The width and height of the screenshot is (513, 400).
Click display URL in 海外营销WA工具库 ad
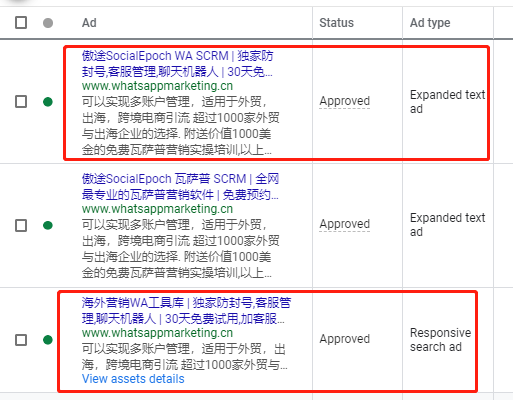(157, 333)
